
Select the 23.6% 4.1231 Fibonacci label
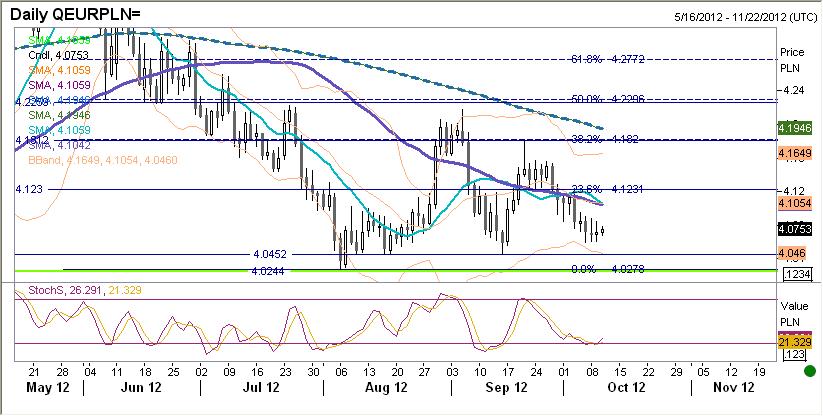607,189
